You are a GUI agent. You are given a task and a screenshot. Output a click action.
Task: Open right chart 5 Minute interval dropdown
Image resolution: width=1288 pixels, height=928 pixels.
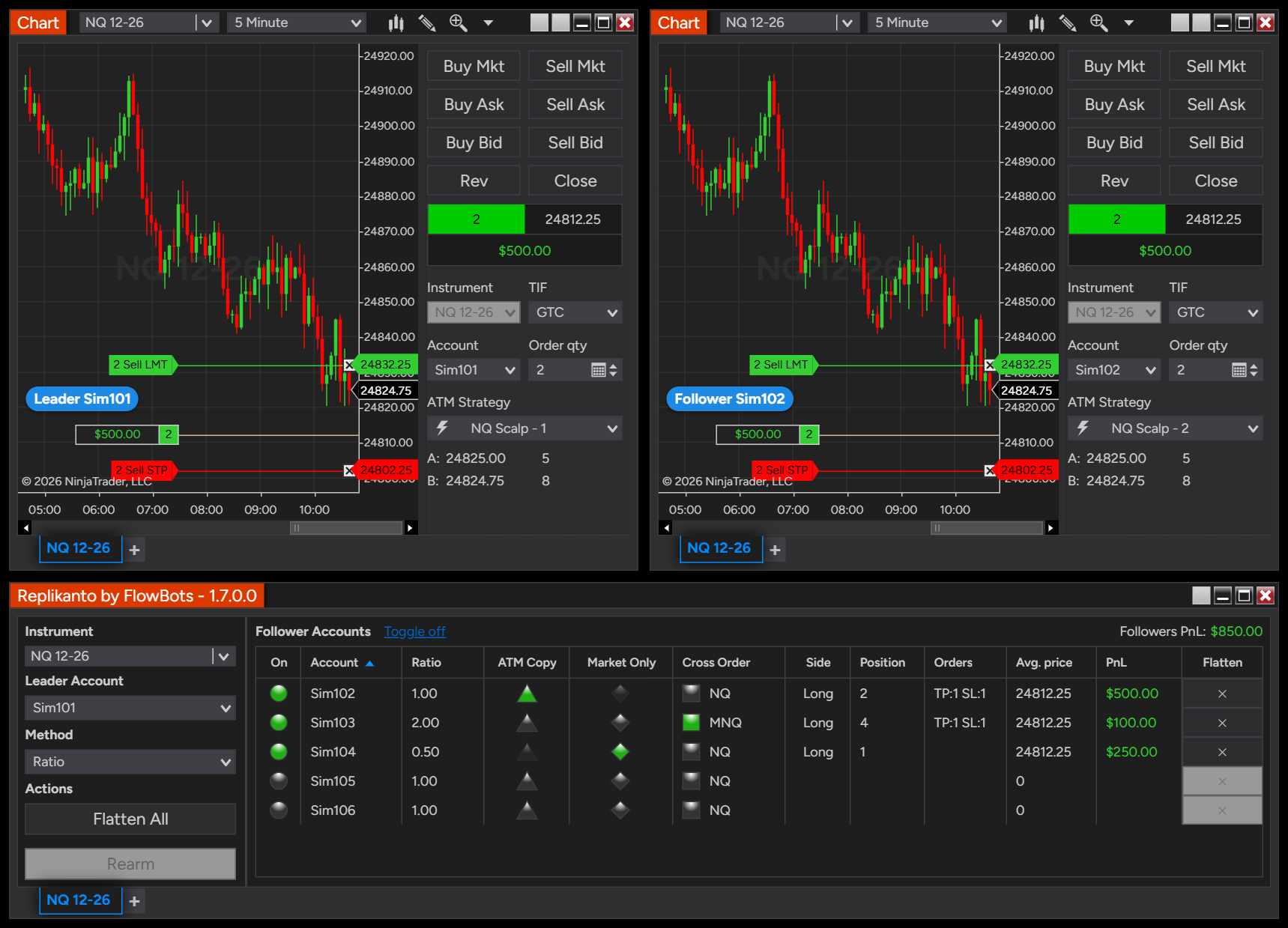[x=937, y=22]
